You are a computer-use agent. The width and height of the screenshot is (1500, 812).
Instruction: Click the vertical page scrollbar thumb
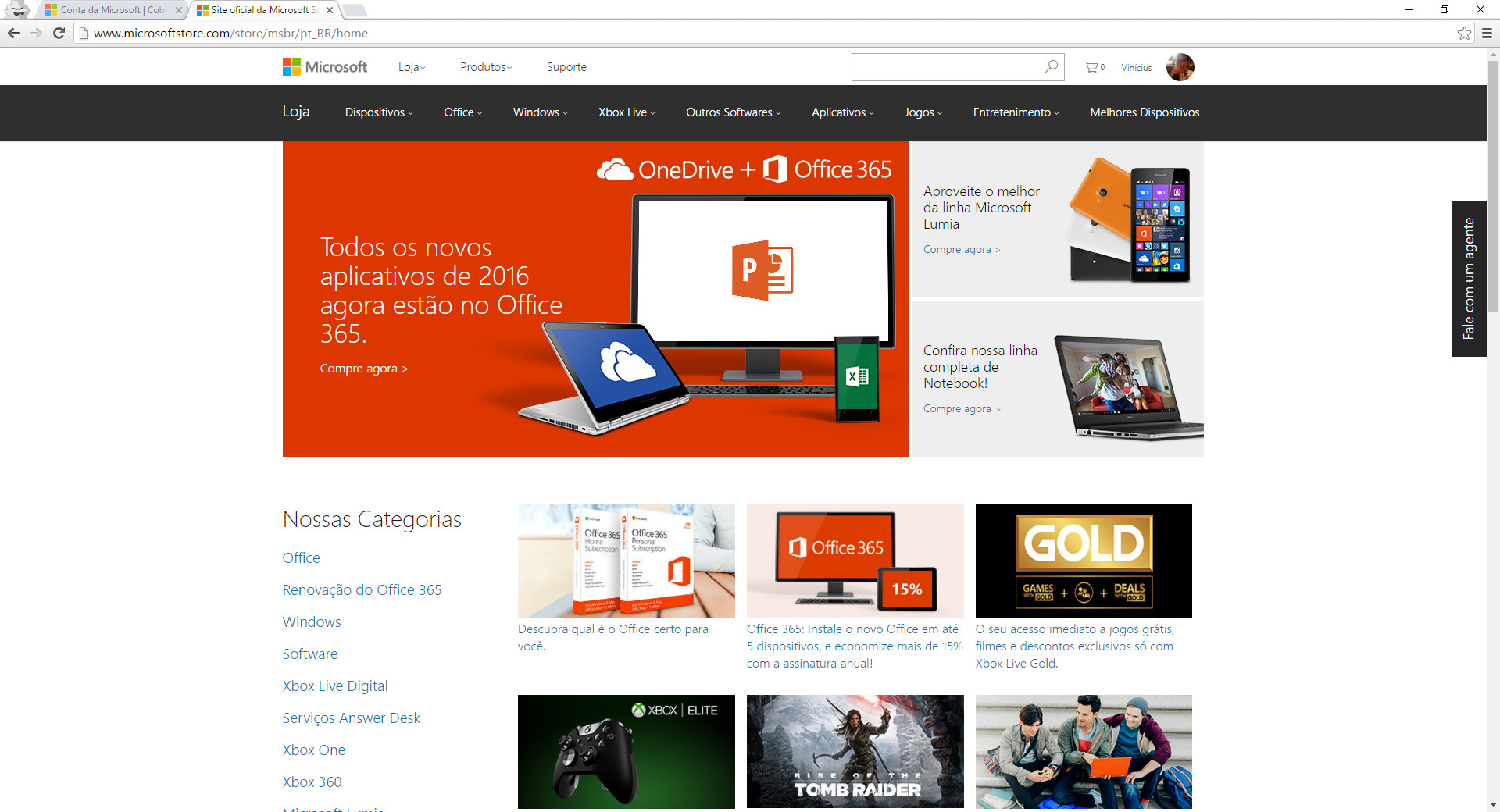tap(1493, 186)
